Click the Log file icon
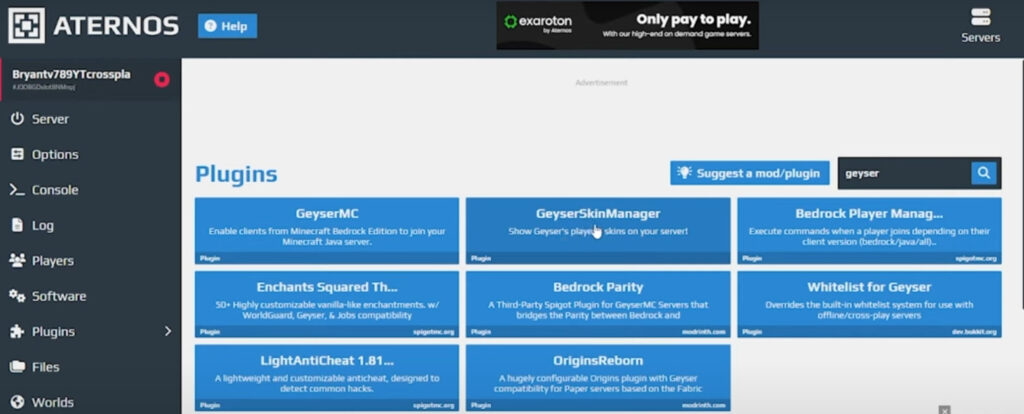The image size is (1024, 414). pyautogui.click(x=18, y=225)
